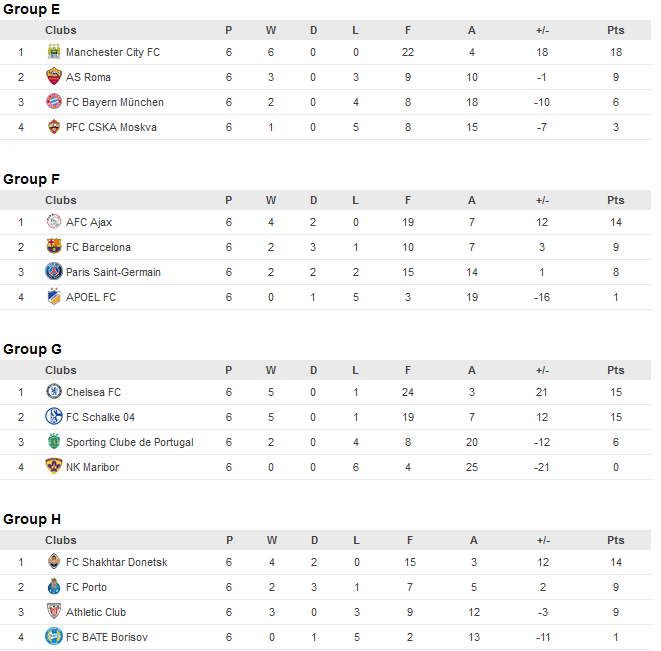Image resolution: width=661 pixels, height=651 pixels.
Task: Click the FC Bayern München logo
Action: point(54,102)
